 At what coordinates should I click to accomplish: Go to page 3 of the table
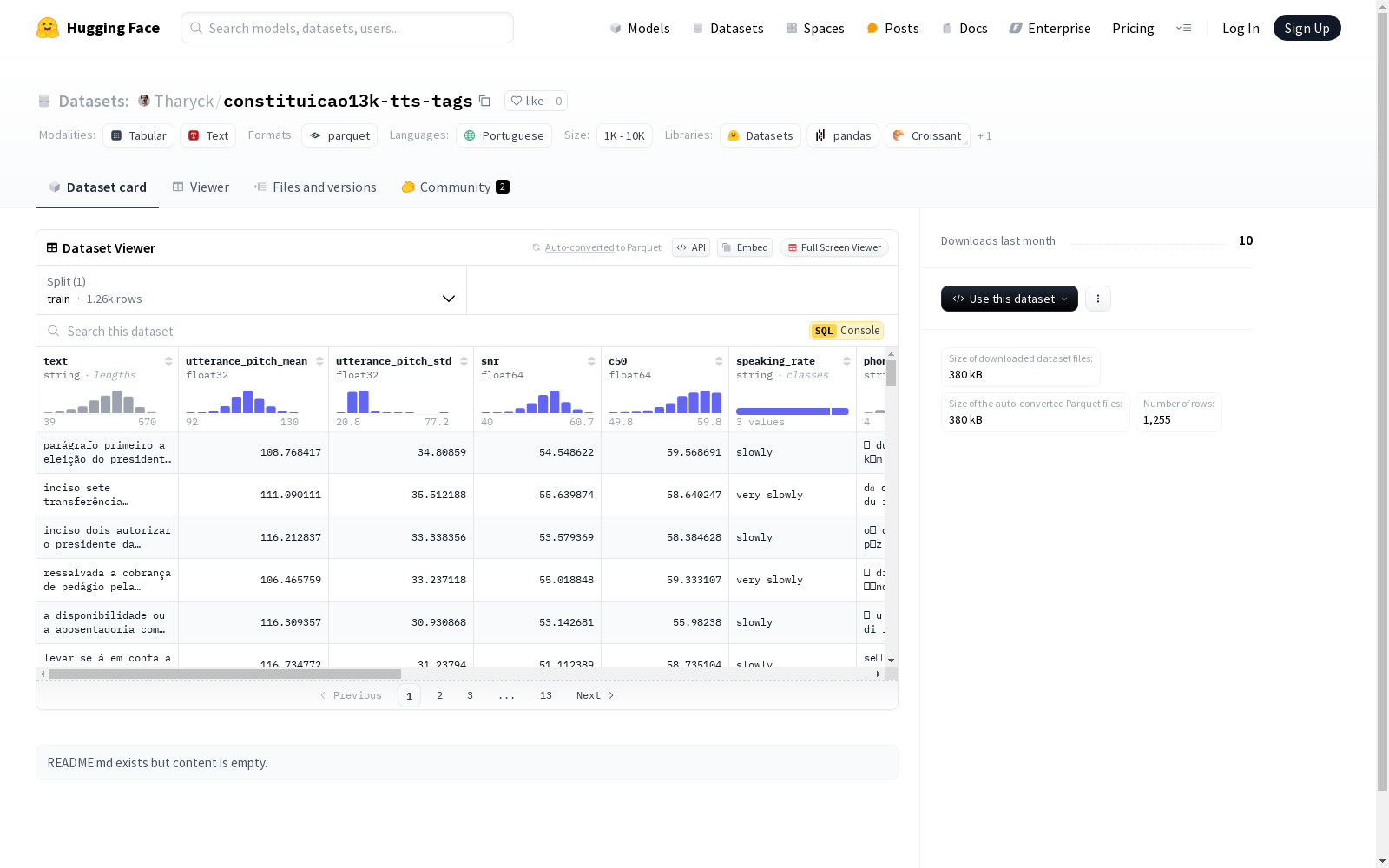tap(471, 695)
